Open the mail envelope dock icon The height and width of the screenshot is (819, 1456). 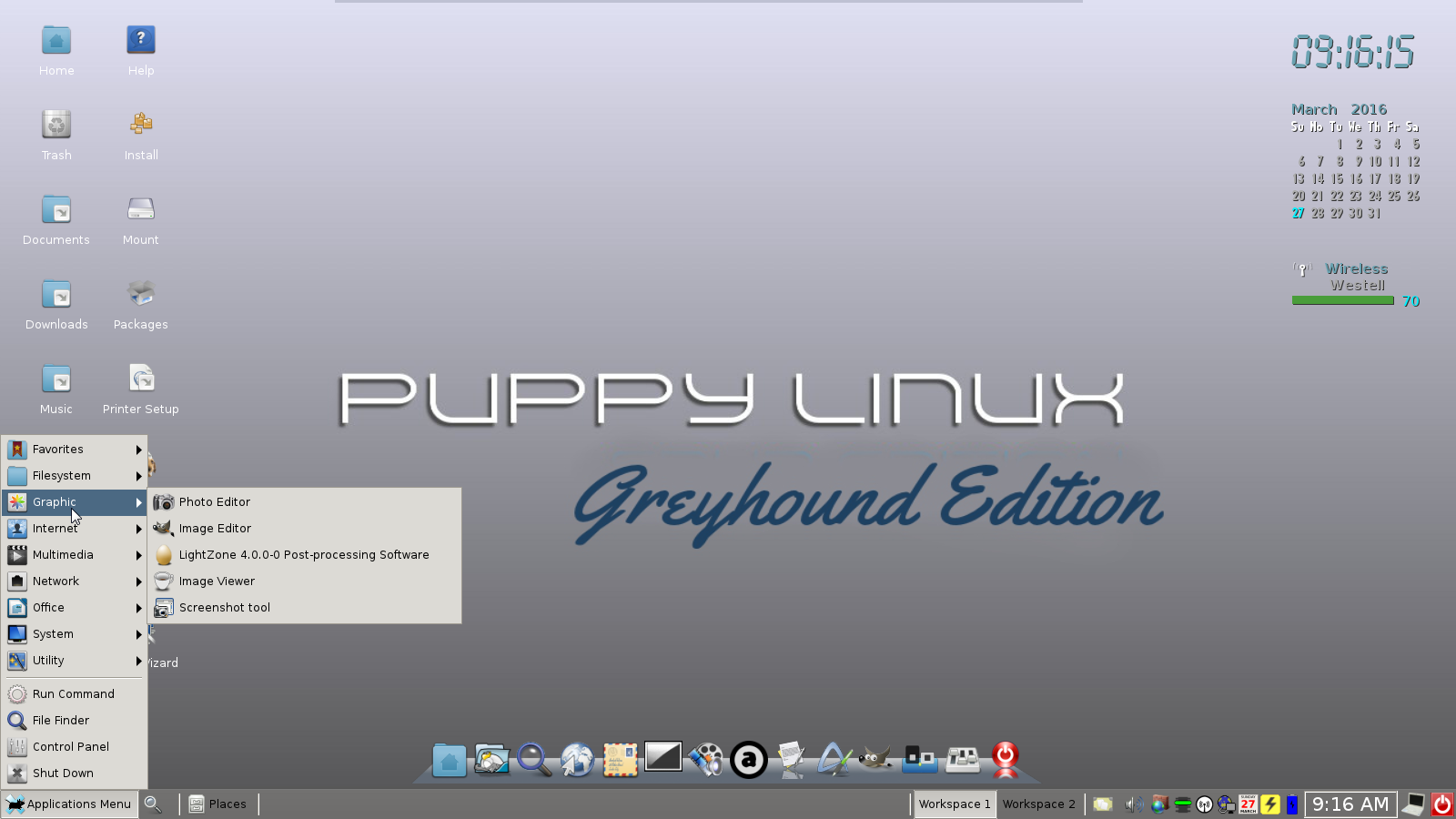coord(620,760)
